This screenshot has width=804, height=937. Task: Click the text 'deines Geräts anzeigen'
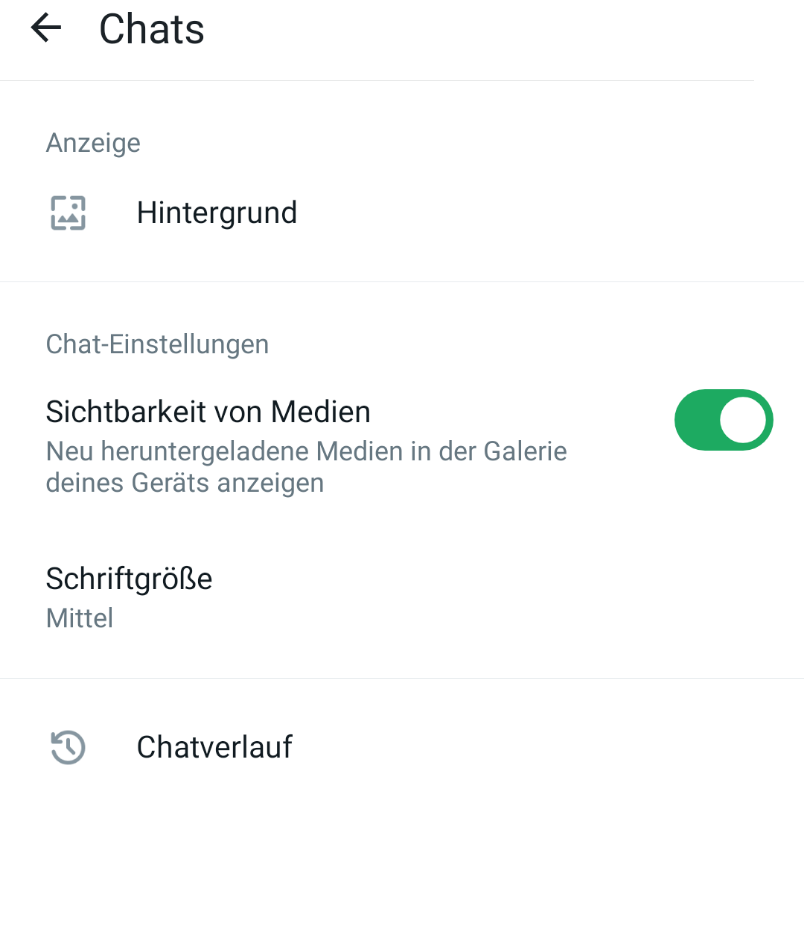pos(185,484)
